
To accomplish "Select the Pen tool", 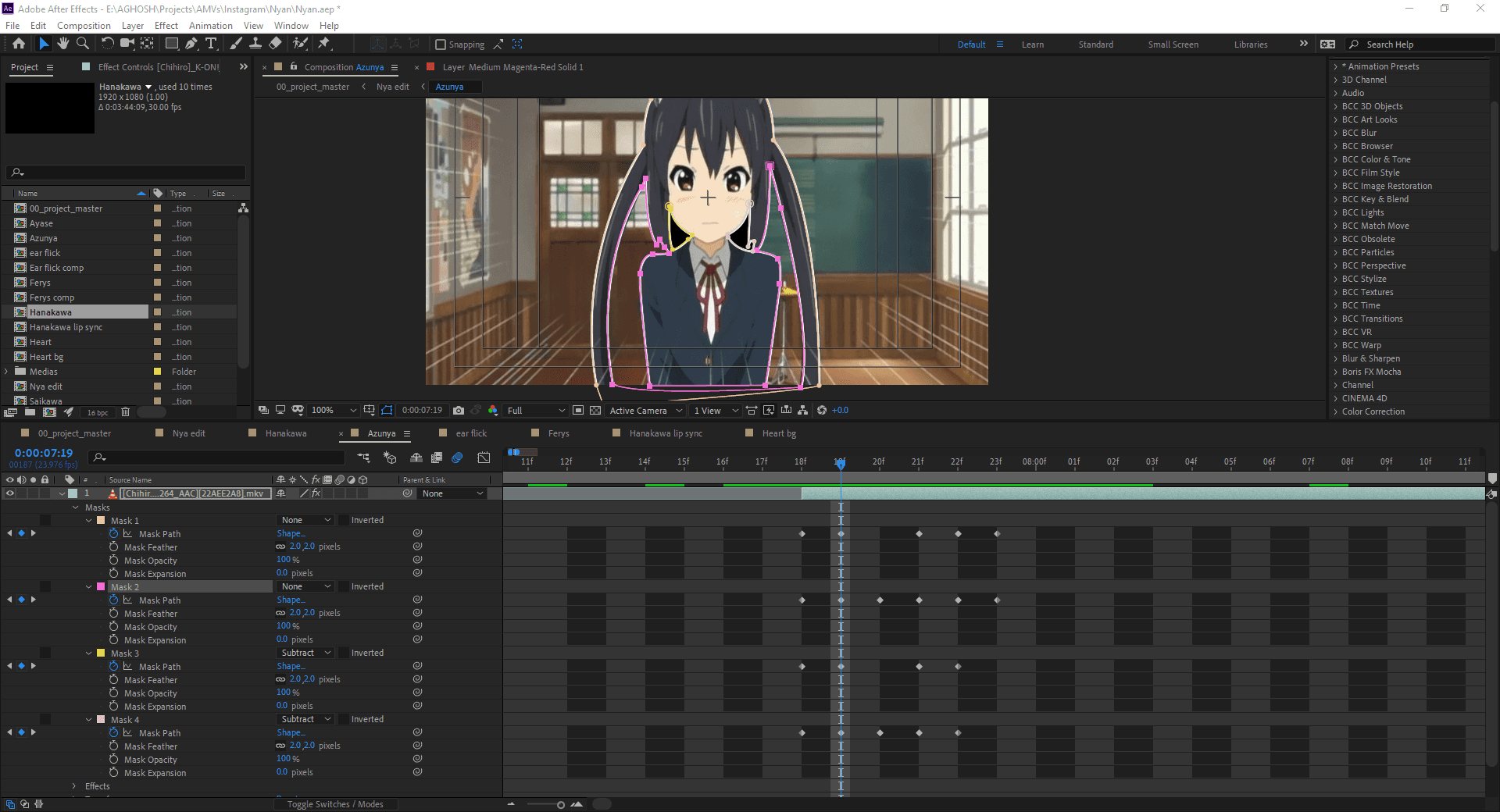I will click(x=191, y=44).
